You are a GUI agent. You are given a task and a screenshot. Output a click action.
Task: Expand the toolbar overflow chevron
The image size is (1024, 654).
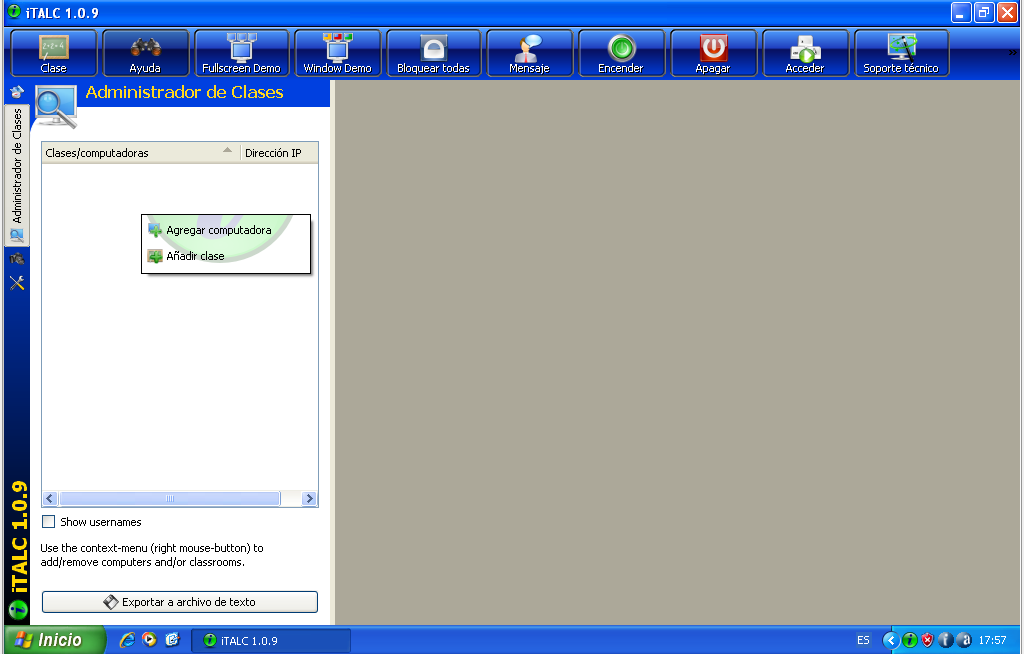[1013, 53]
